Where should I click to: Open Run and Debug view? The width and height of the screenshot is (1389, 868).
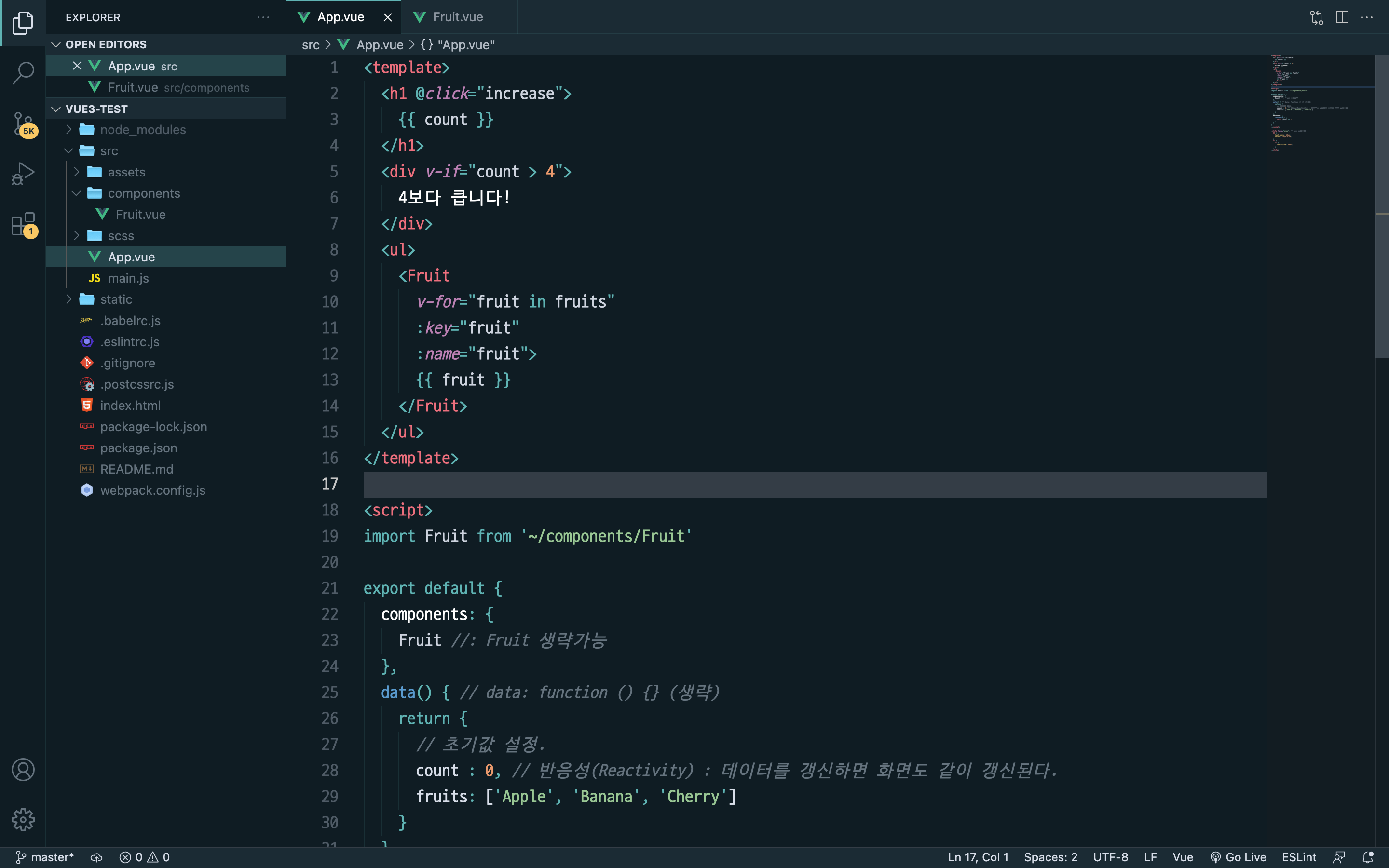[x=23, y=173]
